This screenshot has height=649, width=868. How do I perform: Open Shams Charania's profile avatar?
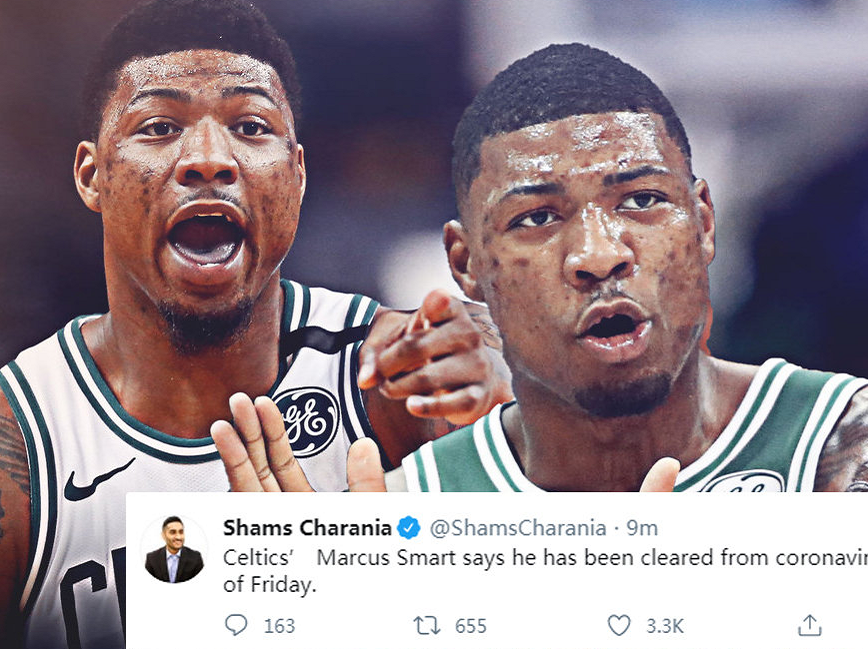click(x=174, y=549)
